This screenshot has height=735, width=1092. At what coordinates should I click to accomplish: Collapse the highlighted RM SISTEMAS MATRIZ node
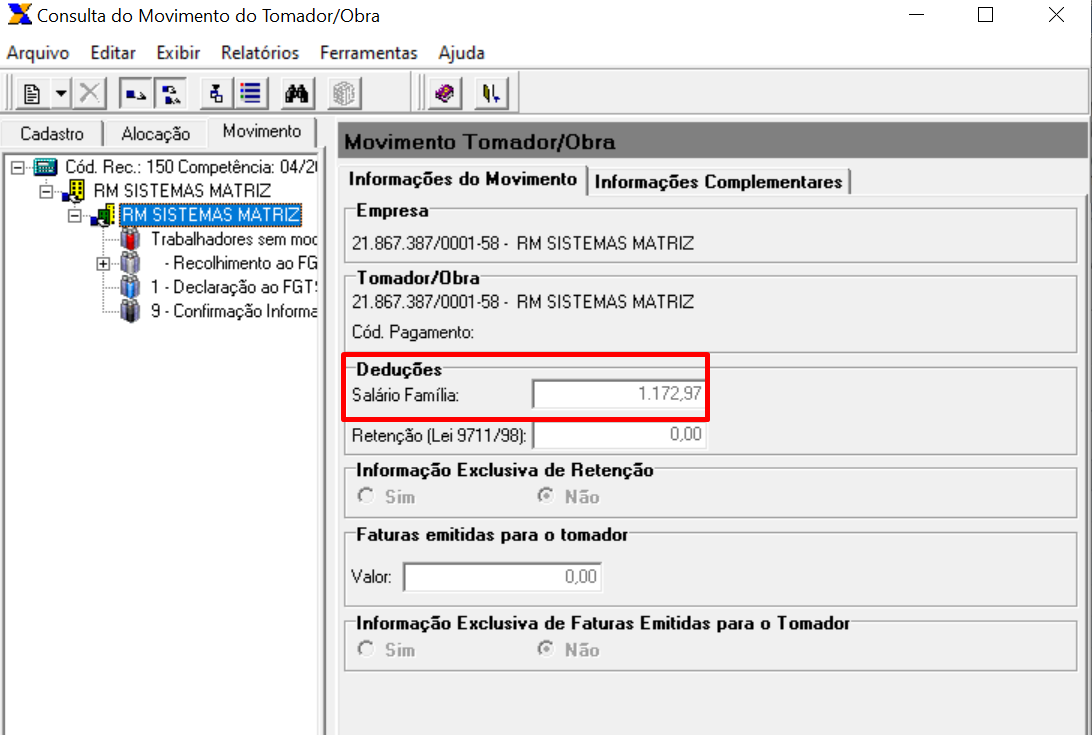pos(74,215)
